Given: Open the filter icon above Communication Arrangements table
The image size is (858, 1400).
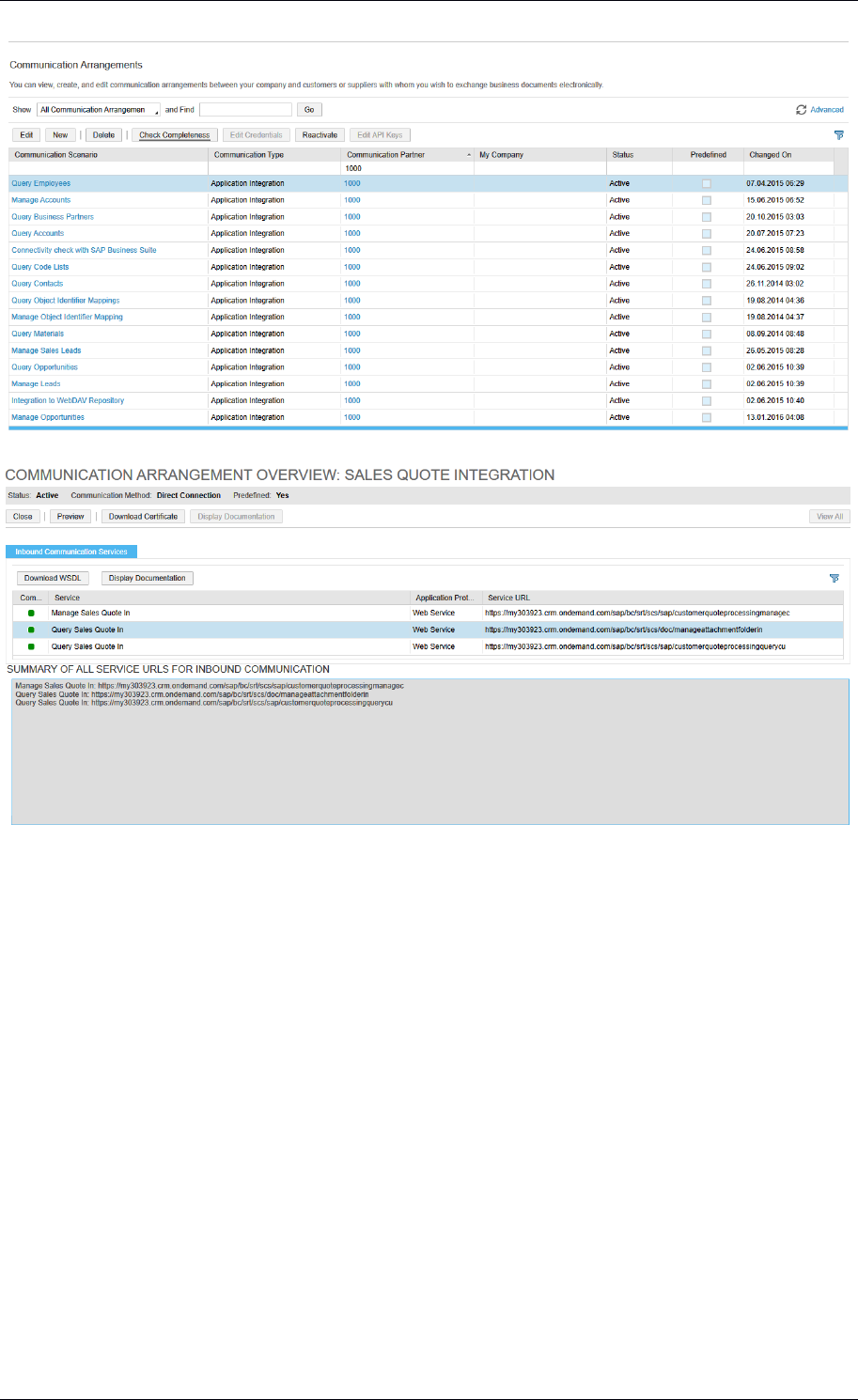Looking at the screenshot, I should click(x=838, y=135).
